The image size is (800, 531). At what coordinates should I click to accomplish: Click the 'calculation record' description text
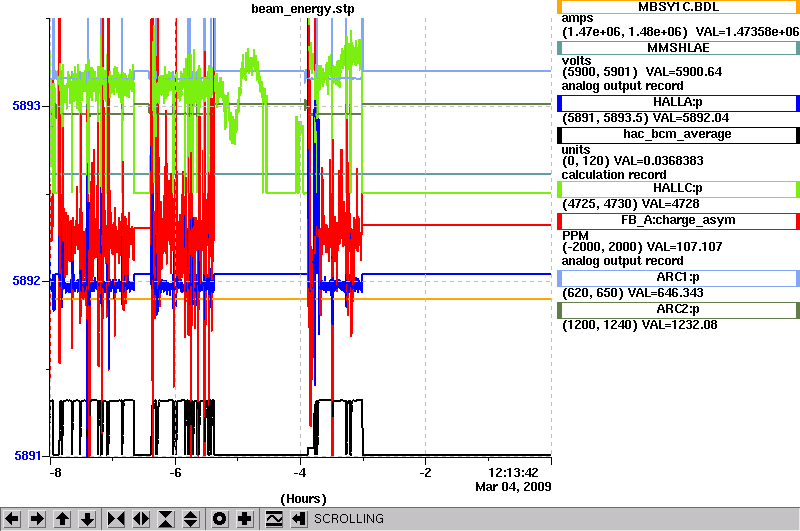click(614, 174)
